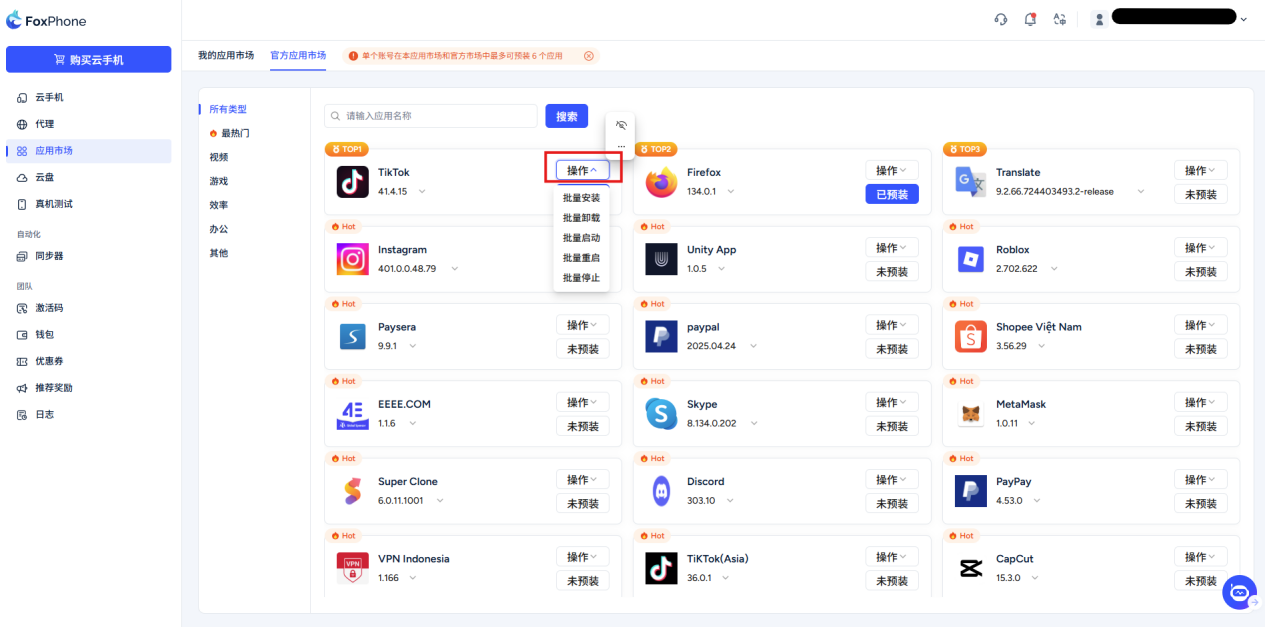Switch to the 我的应用市场 tab
Viewport: 1265px width, 627px height.
[x=226, y=55]
